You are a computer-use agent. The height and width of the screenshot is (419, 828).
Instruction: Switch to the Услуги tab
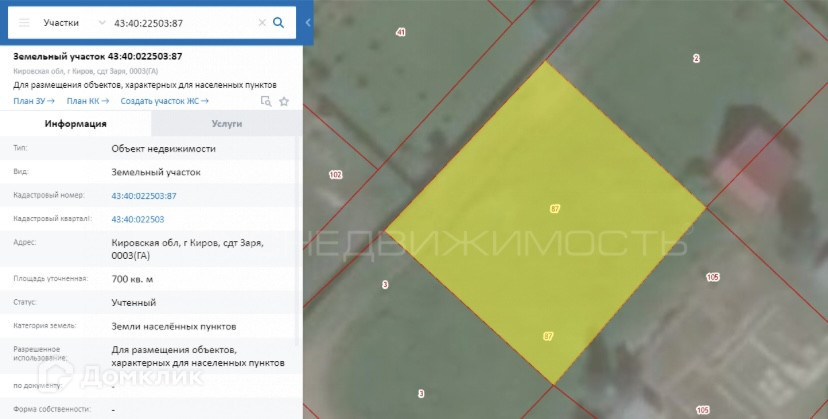(227, 124)
